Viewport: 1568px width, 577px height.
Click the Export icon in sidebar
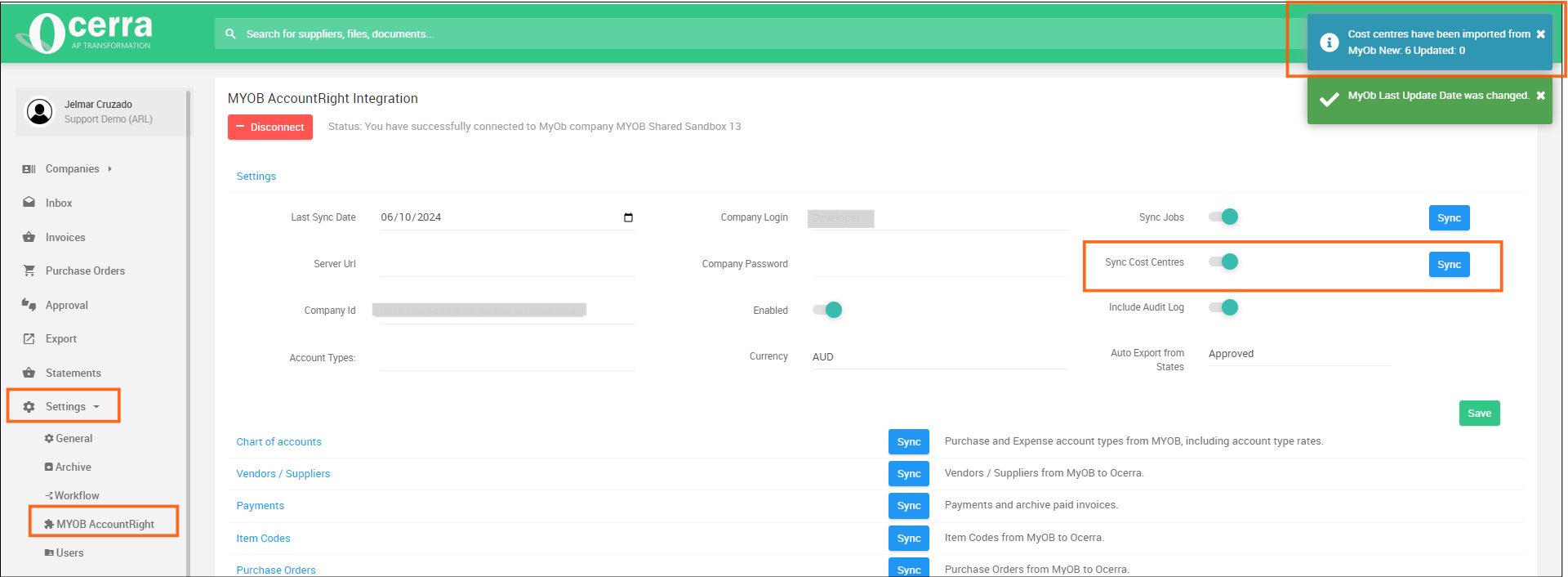click(x=29, y=338)
